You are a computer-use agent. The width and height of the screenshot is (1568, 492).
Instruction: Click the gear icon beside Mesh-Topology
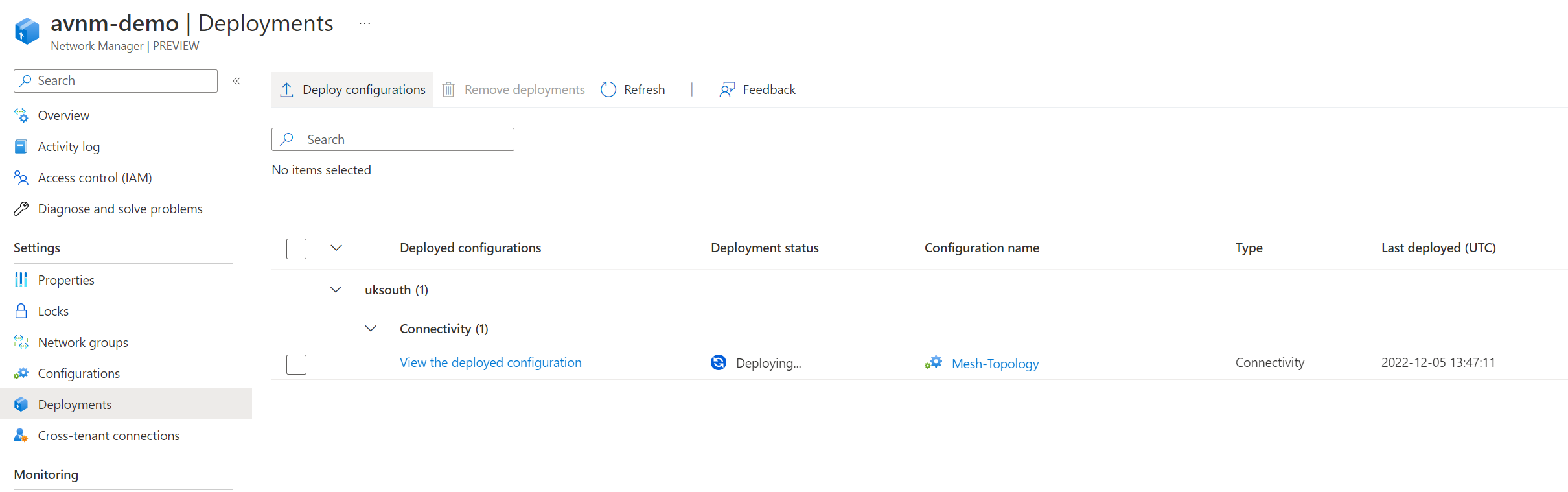click(x=933, y=363)
